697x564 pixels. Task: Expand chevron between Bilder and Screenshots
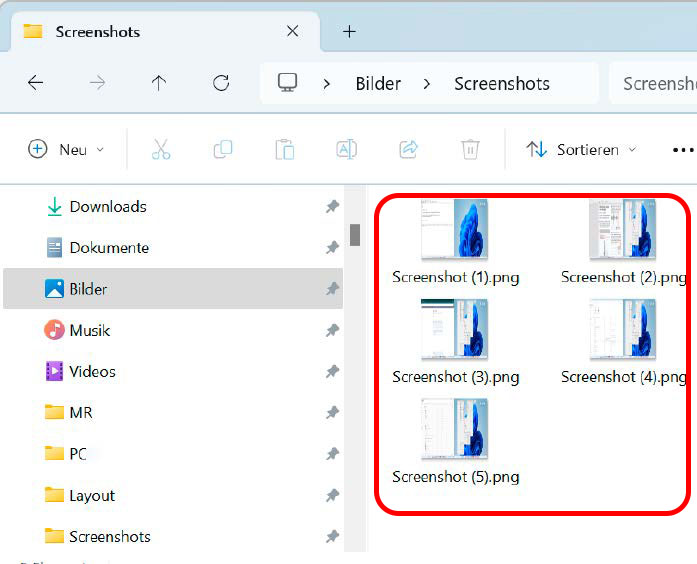pos(427,84)
